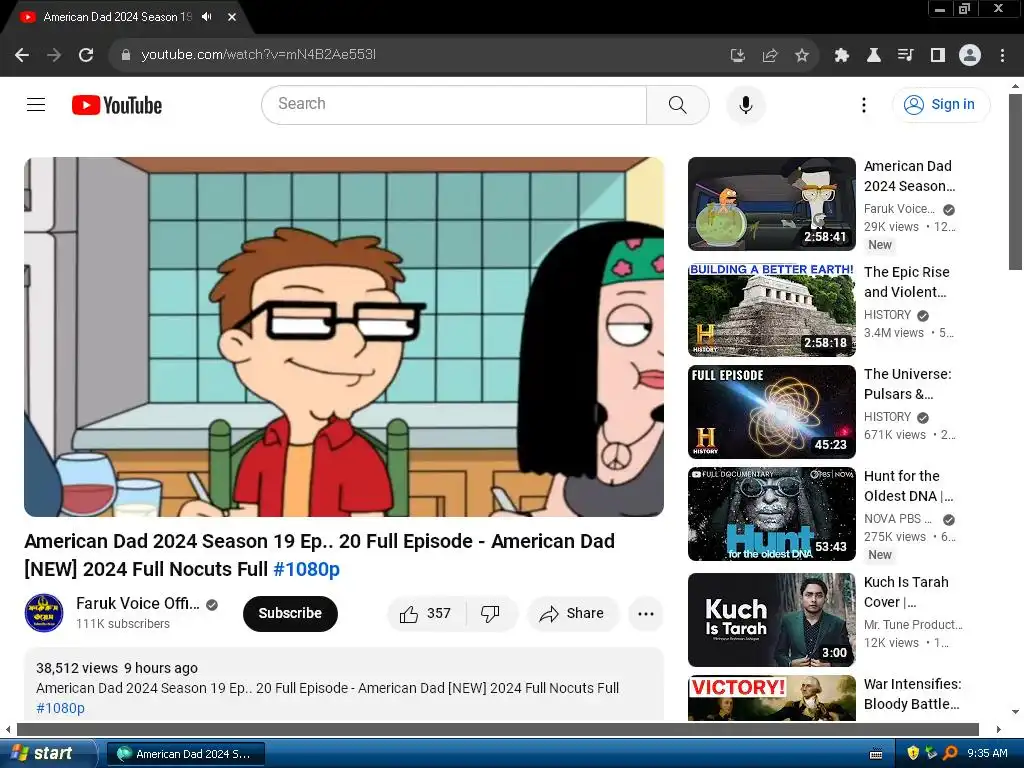Click the #1080p hashtag in title
Screen dimensions: 1024x768
tap(306, 569)
